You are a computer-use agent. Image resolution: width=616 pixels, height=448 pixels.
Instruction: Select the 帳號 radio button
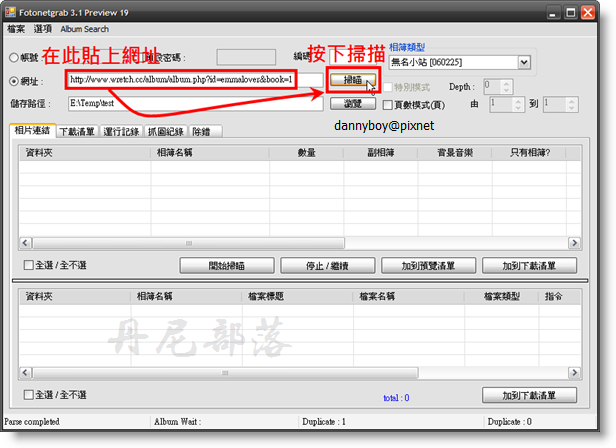(x=14, y=57)
